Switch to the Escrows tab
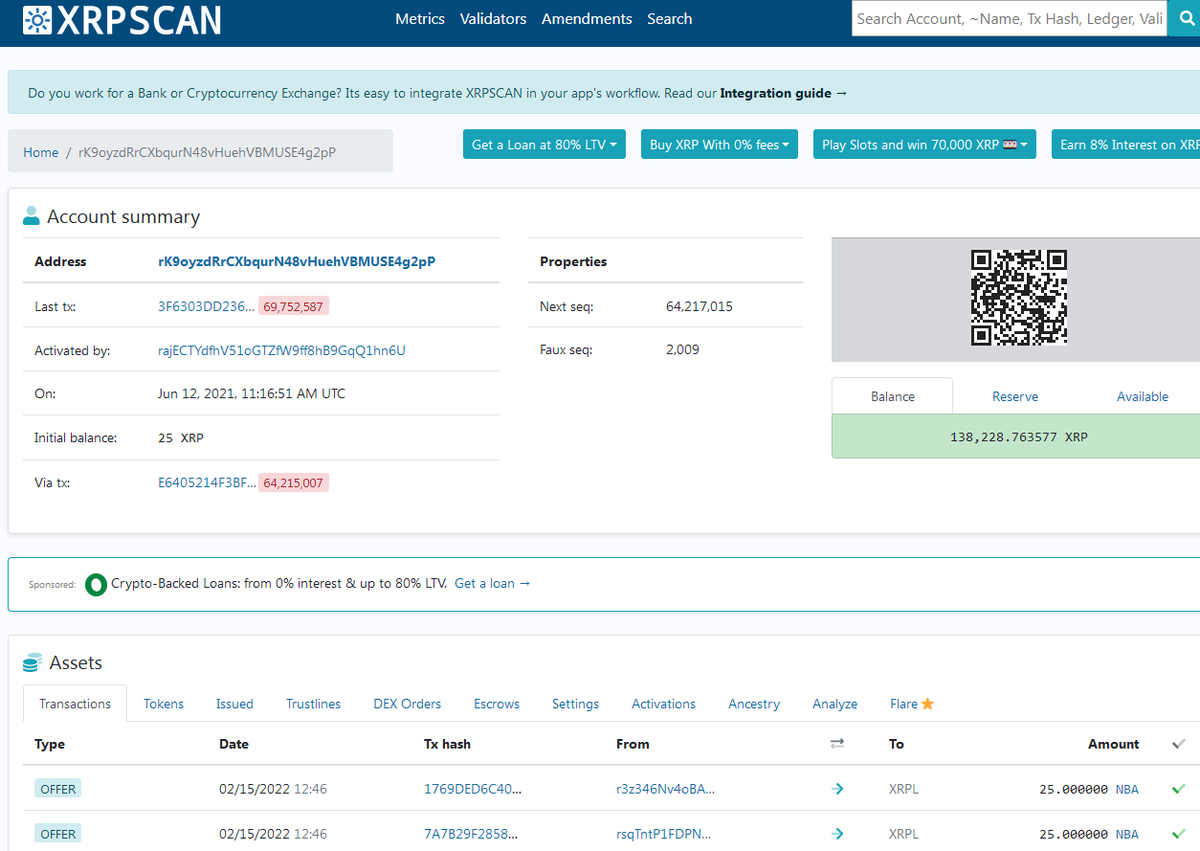Image resolution: width=1200 pixels, height=851 pixels. [x=497, y=704]
